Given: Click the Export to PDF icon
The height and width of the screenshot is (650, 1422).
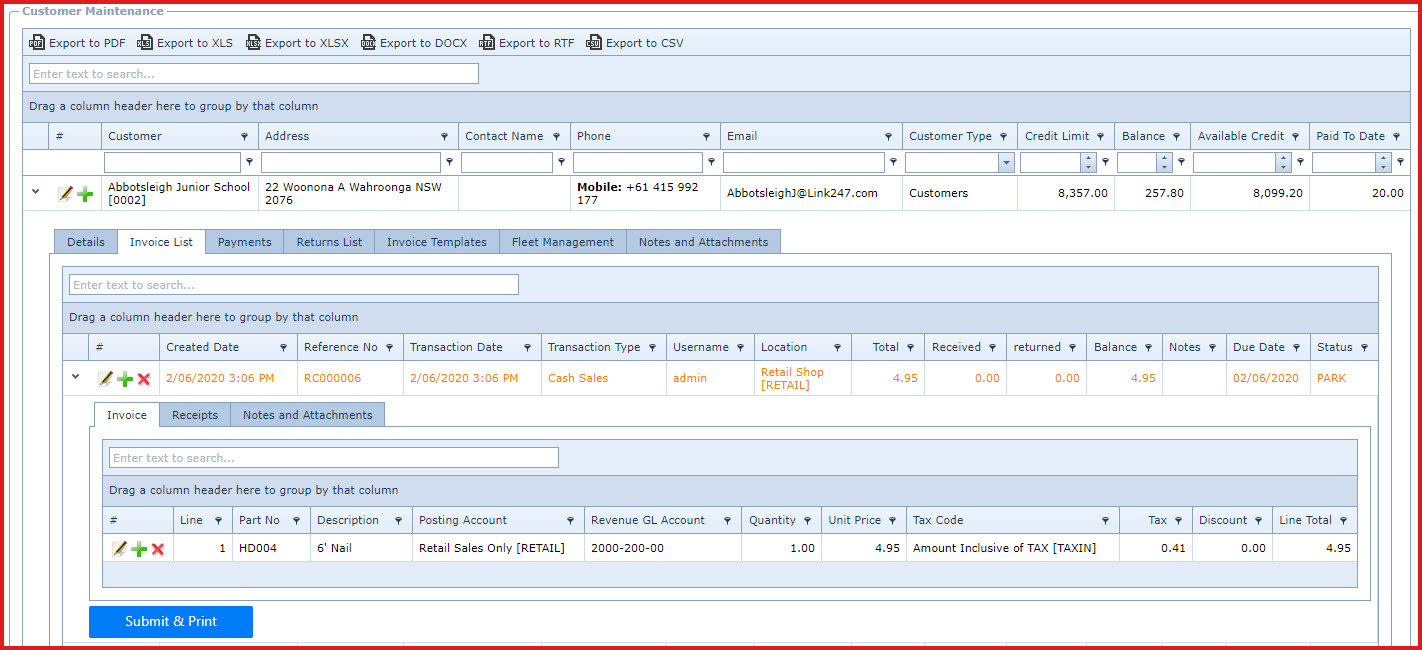Looking at the screenshot, I should [37, 43].
